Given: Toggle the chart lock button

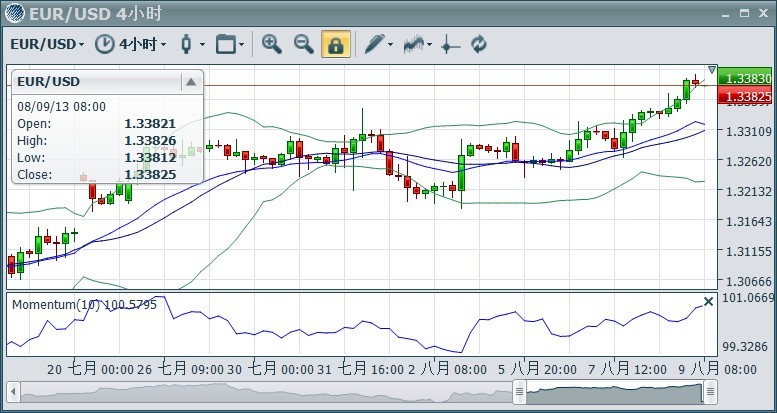Looking at the screenshot, I should pyautogui.click(x=336, y=44).
